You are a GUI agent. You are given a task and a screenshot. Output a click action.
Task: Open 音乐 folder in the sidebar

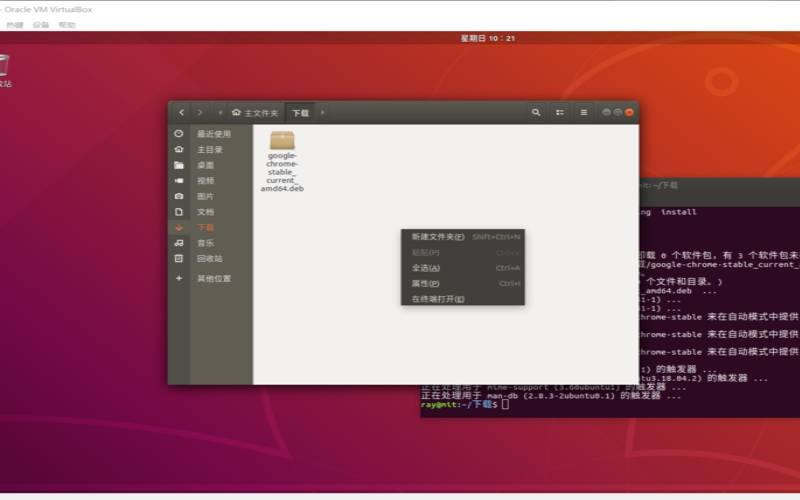(210, 243)
